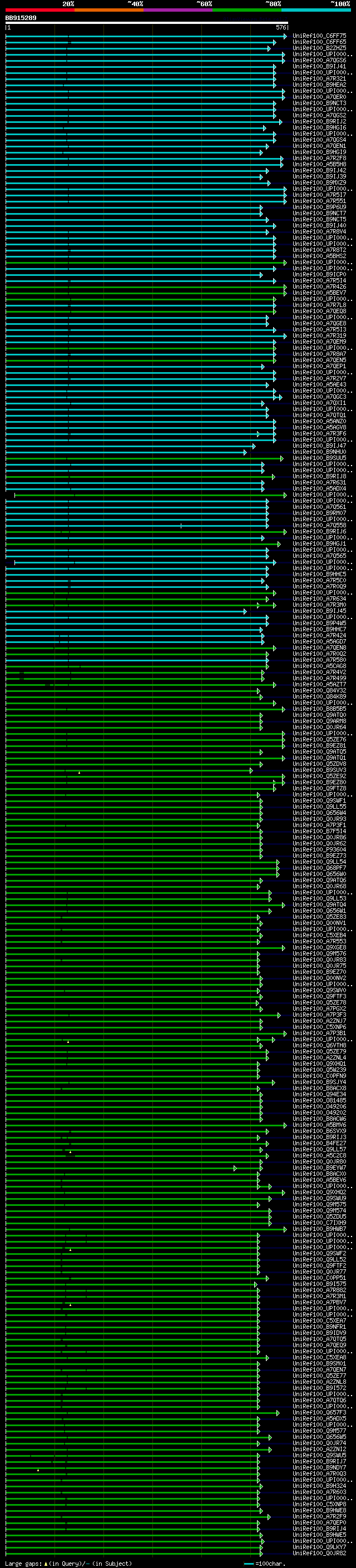This screenshot has width=356, height=1568.
Task: Select the UniRef100_B9MXZ9 label
Action: pos(319,182)
